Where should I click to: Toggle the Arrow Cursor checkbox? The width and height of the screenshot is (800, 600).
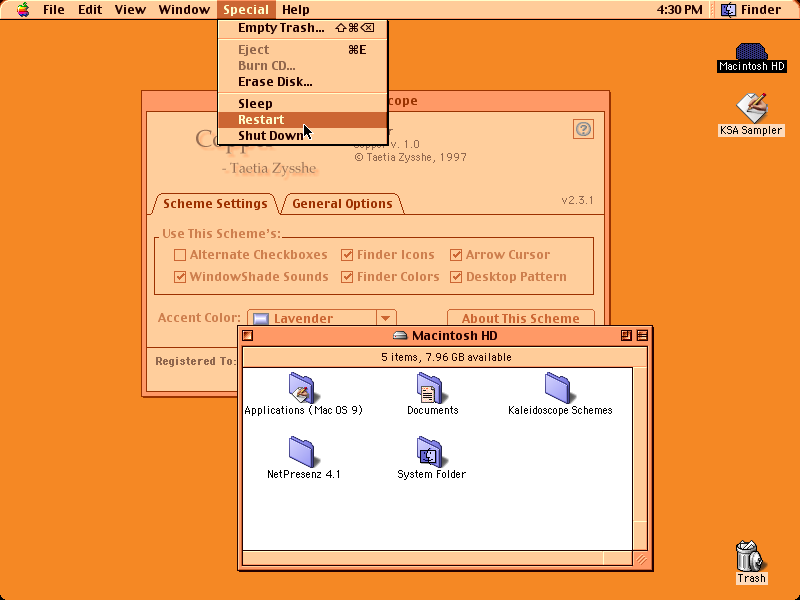(456, 255)
